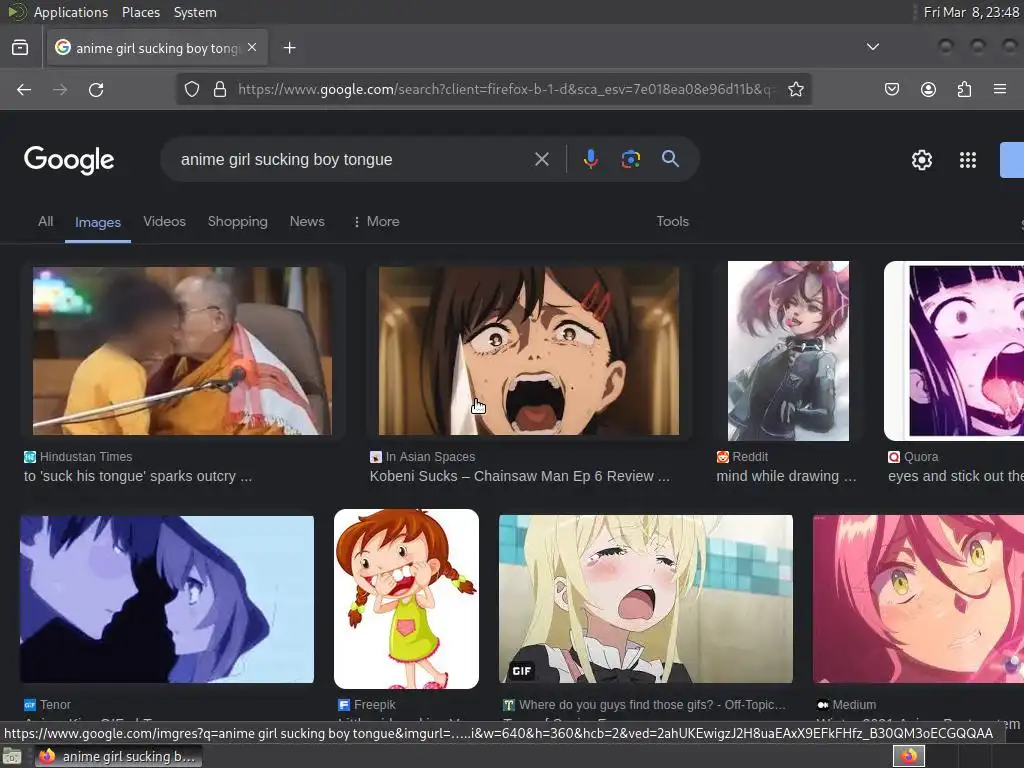The width and height of the screenshot is (1024, 768).
Task: Open the Quora source link
Action: coord(913,456)
